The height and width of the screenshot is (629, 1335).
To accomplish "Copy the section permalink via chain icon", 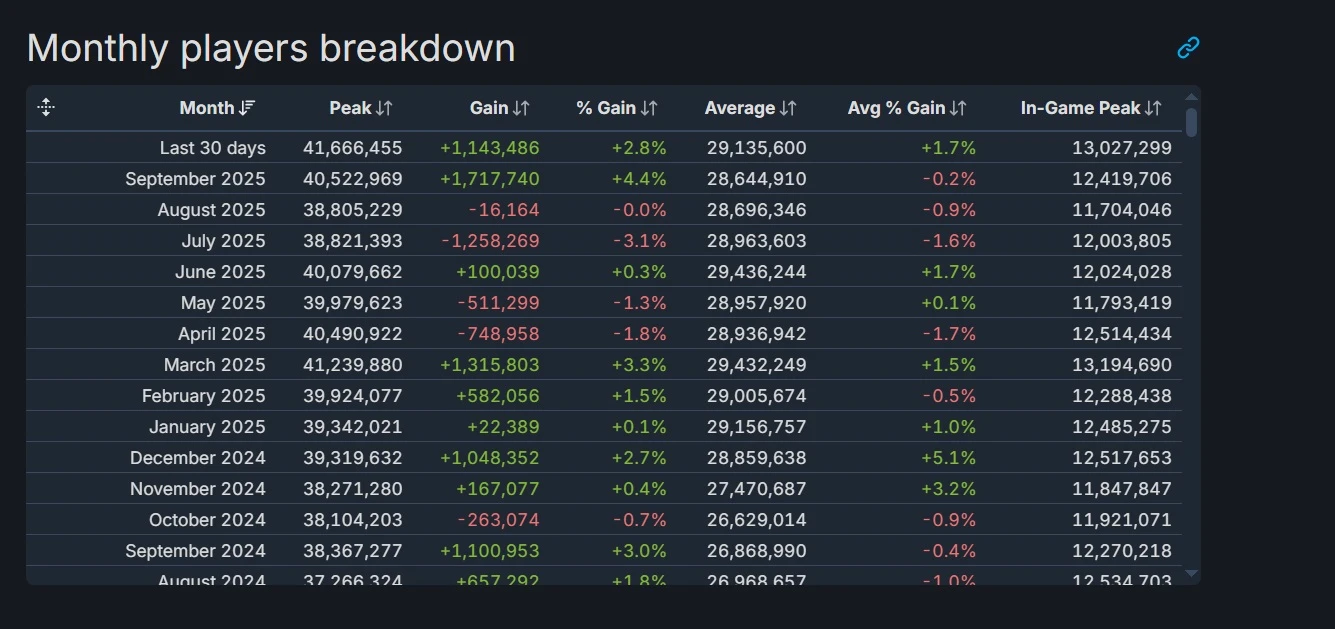I will click(1187, 47).
